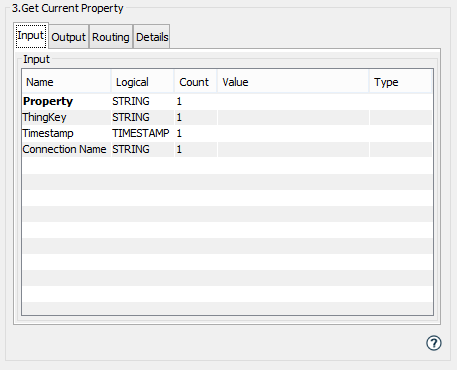Select the ThingKey row name
This screenshot has height=370, width=457.
(x=44, y=117)
